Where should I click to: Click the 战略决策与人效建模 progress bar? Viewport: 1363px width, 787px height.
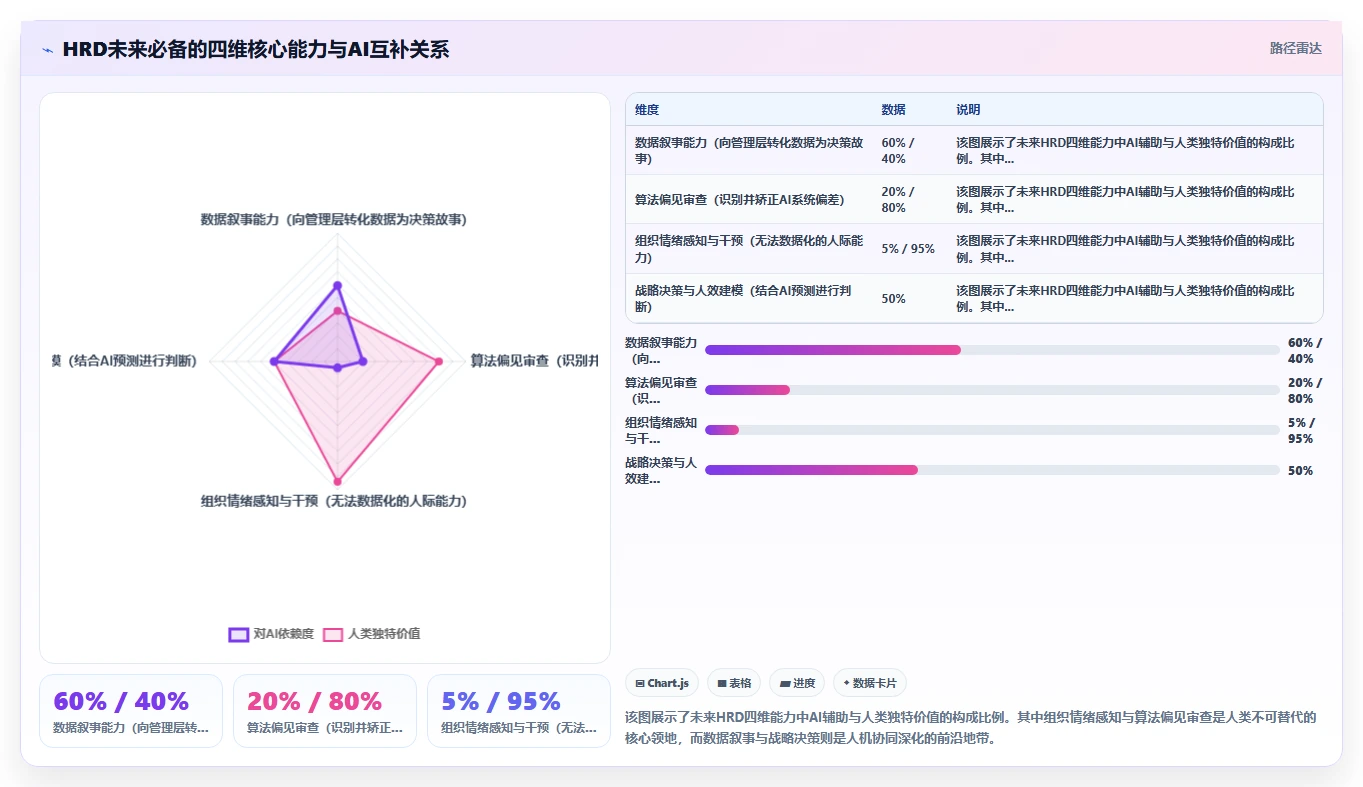(x=992, y=470)
